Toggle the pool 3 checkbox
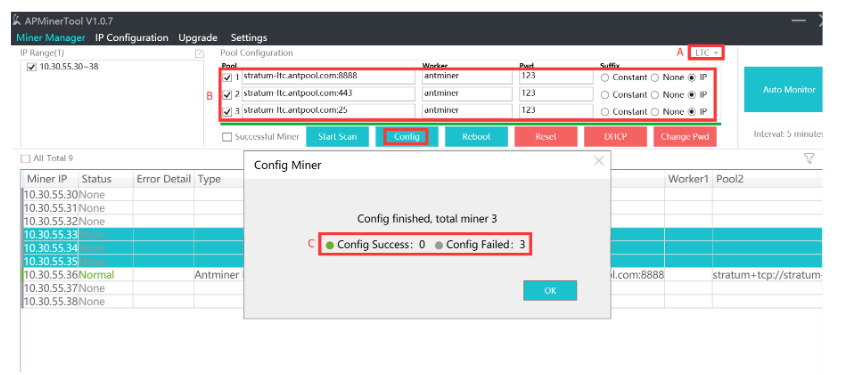This screenshot has width=842, height=375. click(x=227, y=112)
